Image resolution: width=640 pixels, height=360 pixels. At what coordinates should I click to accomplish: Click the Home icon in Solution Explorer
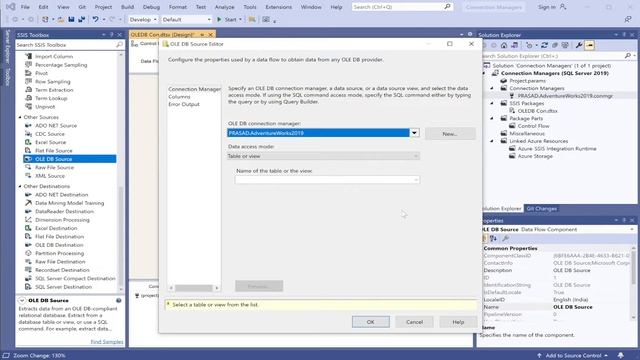[x=504, y=45]
